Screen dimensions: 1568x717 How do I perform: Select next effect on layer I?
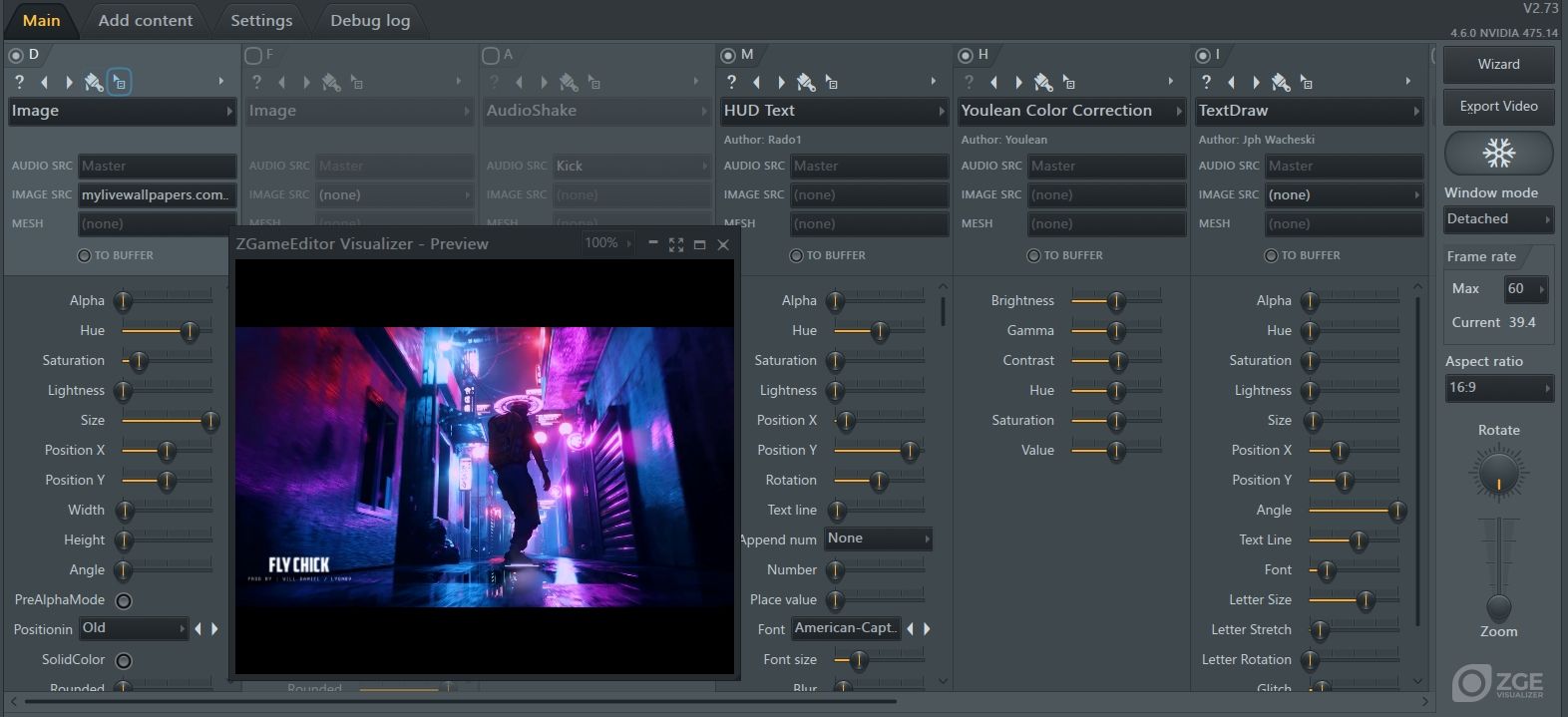1256,82
